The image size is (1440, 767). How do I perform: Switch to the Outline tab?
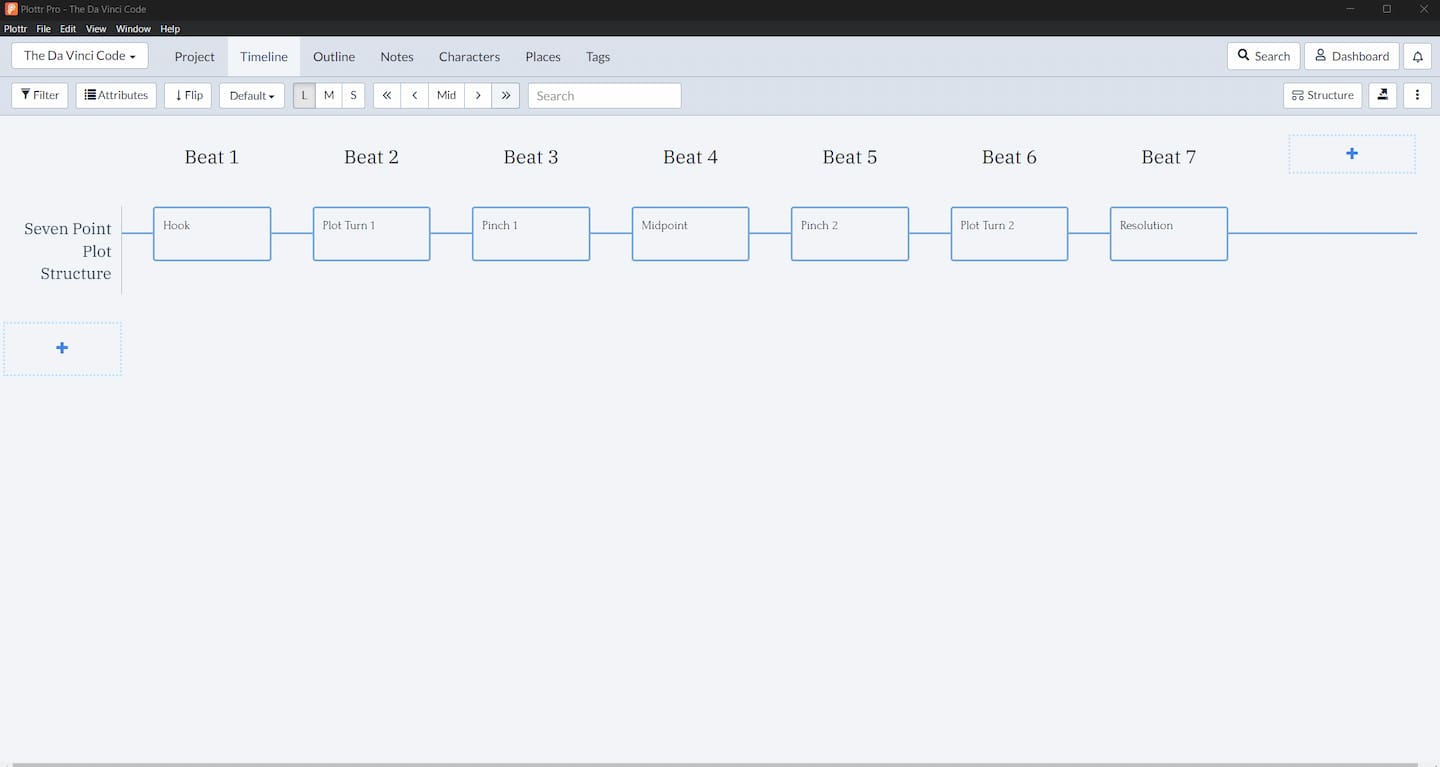333,56
